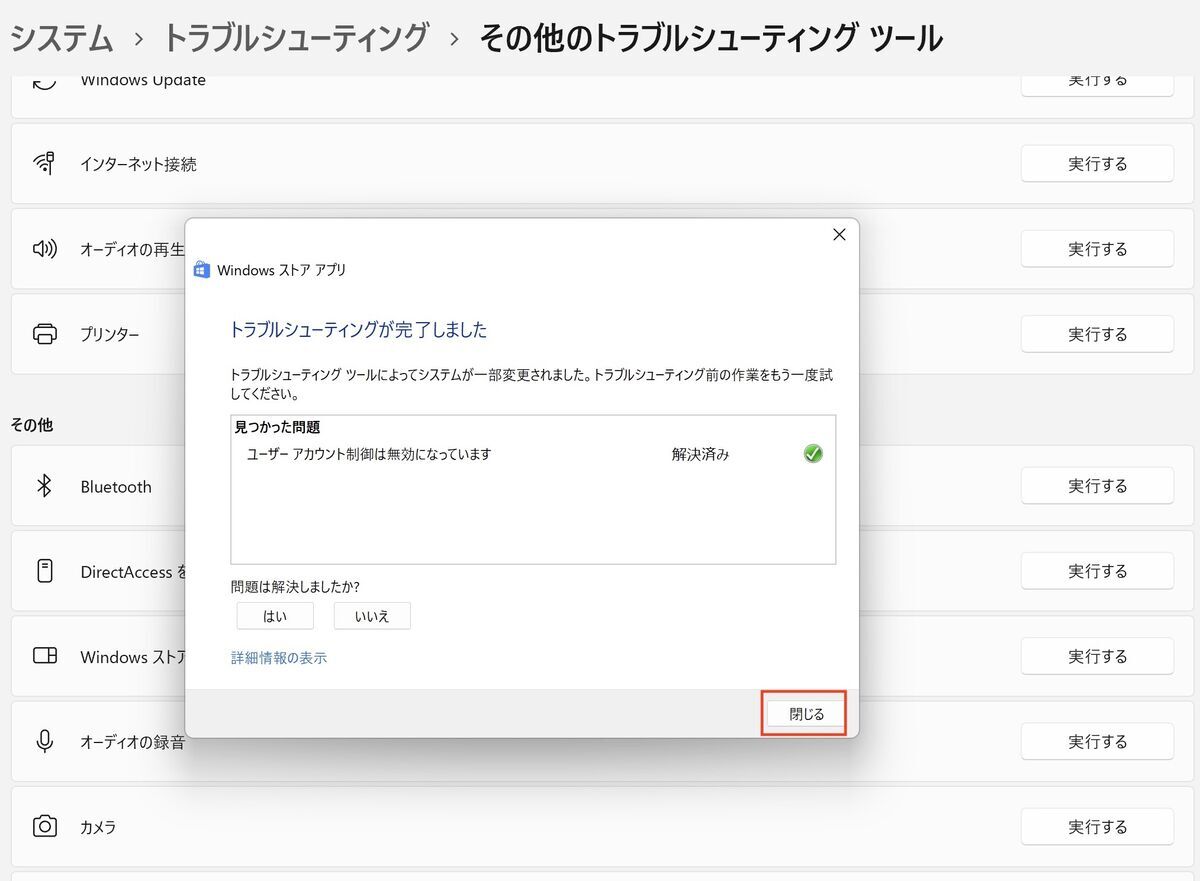Click the Windows Update refresh icon

coord(45,81)
